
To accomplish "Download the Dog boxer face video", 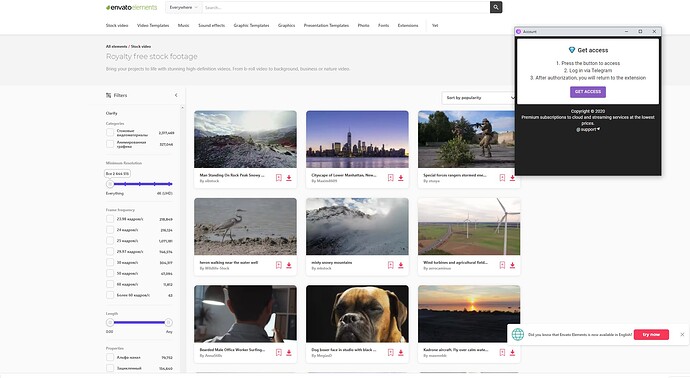I will tap(401, 352).
